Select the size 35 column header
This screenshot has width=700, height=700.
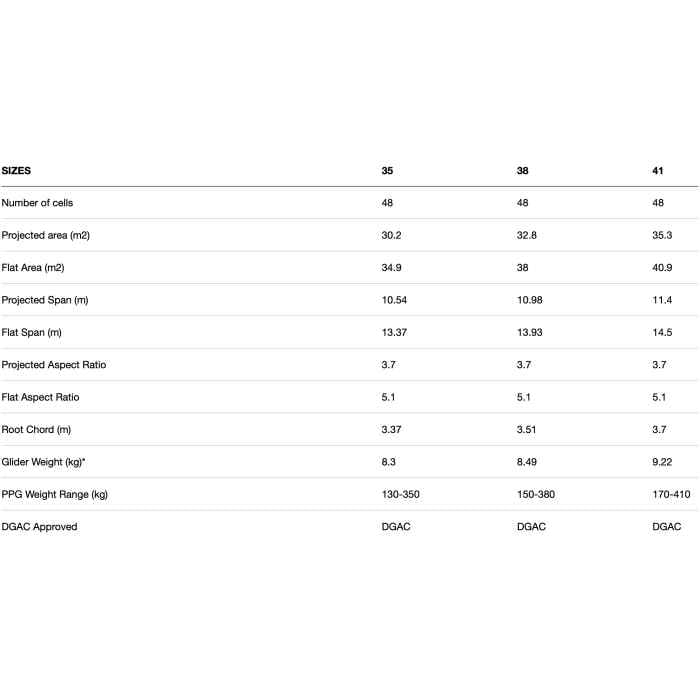pyautogui.click(x=387, y=171)
